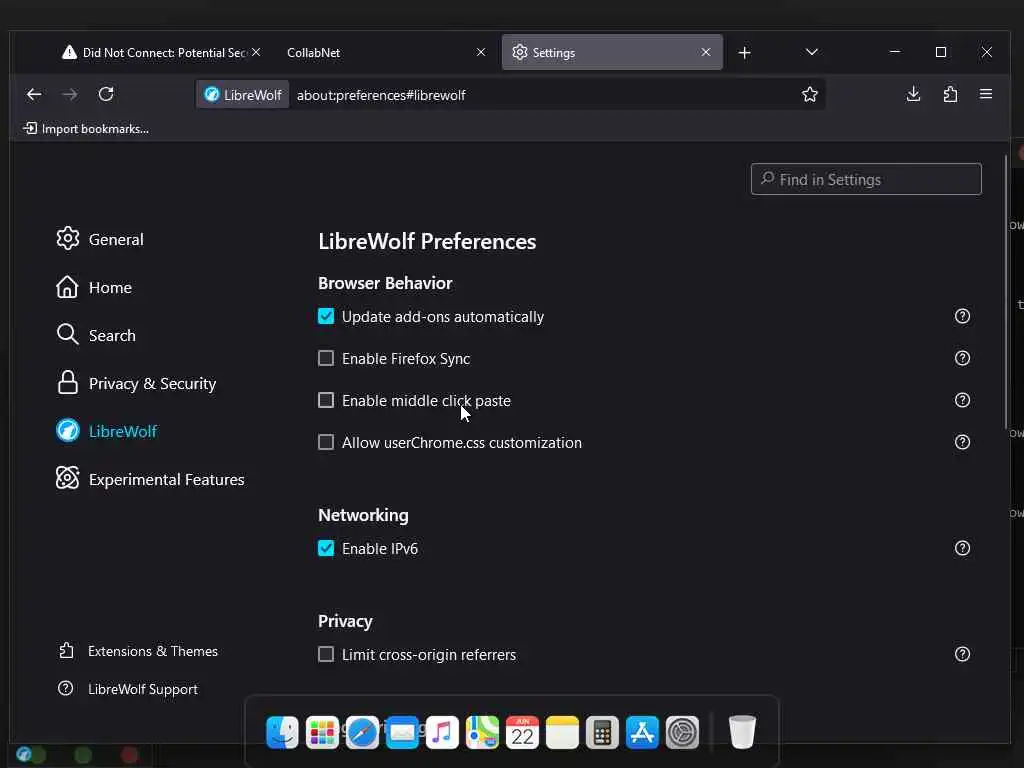Open Music app from the dock
The width and height of the screenshot is (1024, 768).
[x=442, y=732]
